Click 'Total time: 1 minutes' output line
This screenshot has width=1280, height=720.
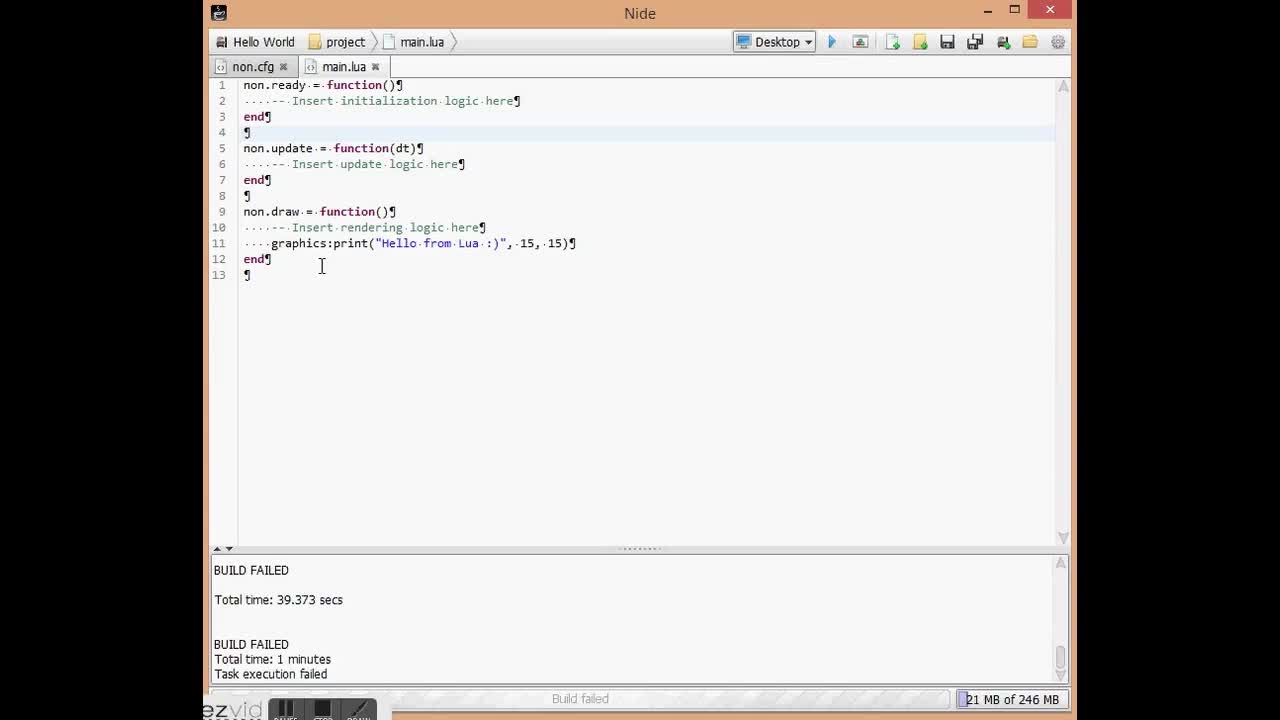pyautogui.click(x=273, y=660)
